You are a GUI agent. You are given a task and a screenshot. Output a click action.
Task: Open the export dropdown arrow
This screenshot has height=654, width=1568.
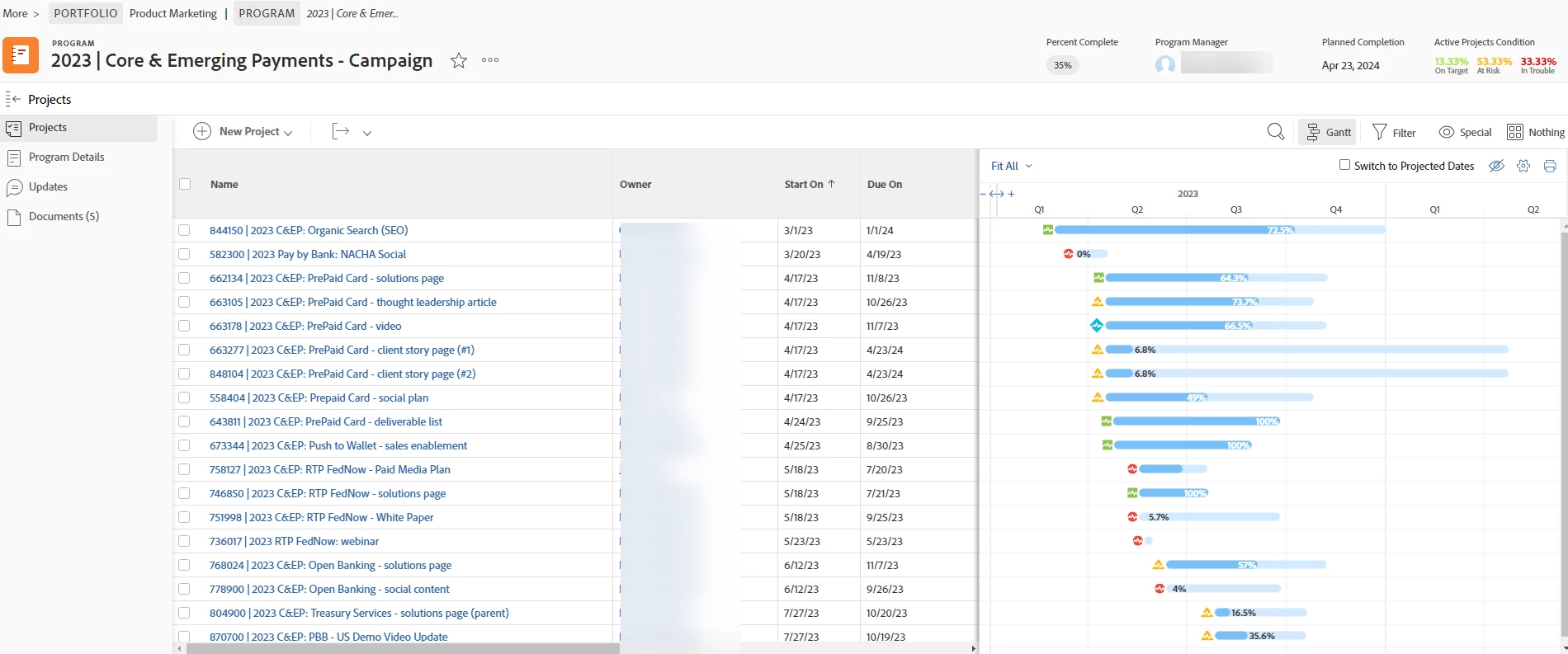(367, 132)
